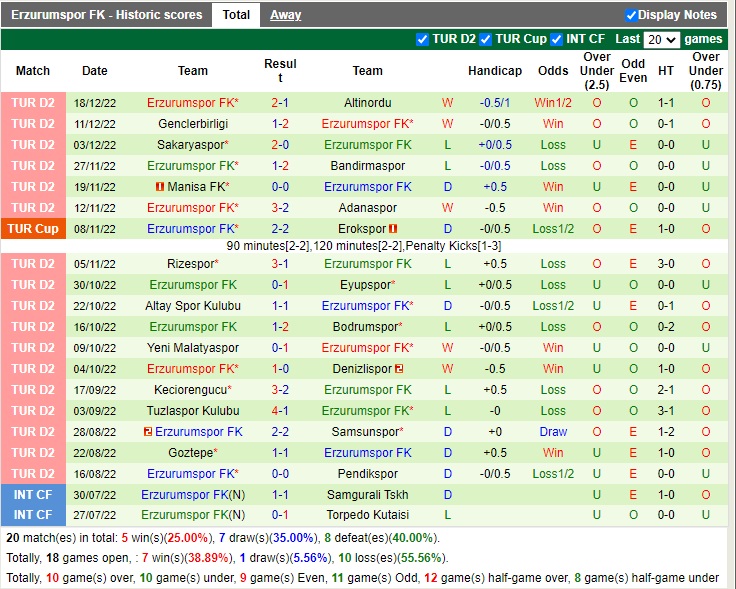Click red card icon beside Manisa FK

coord(160,187)
